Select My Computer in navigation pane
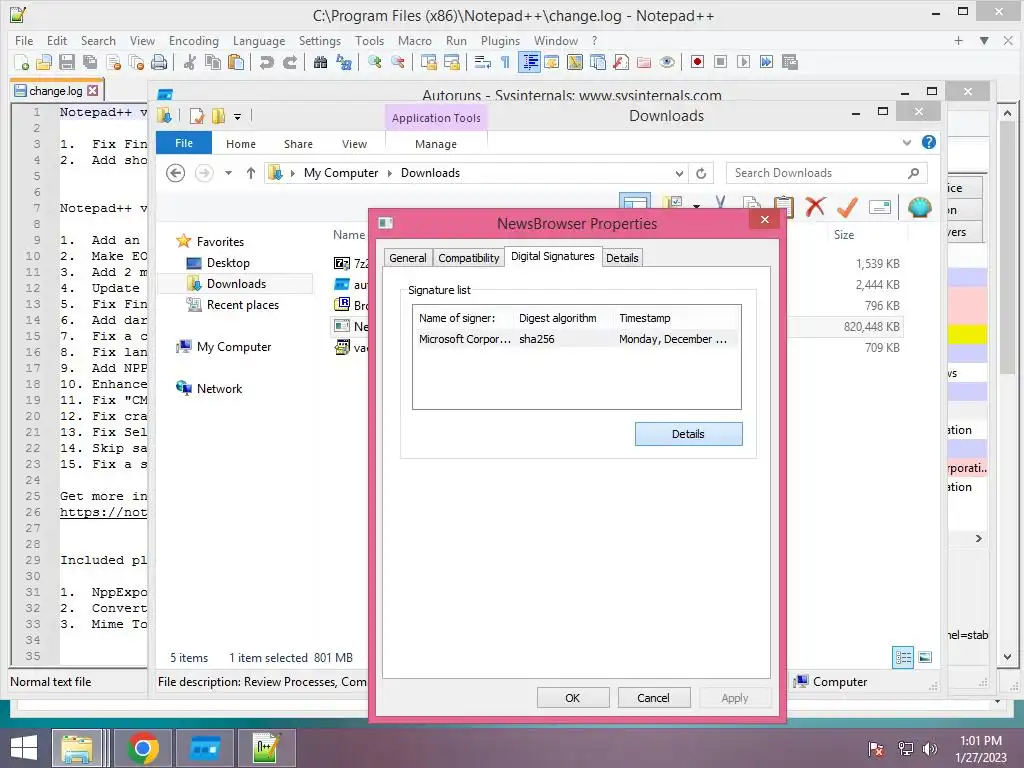This screenshot has width=1024, height=768. pyautogui.click(x=234, y=347)
